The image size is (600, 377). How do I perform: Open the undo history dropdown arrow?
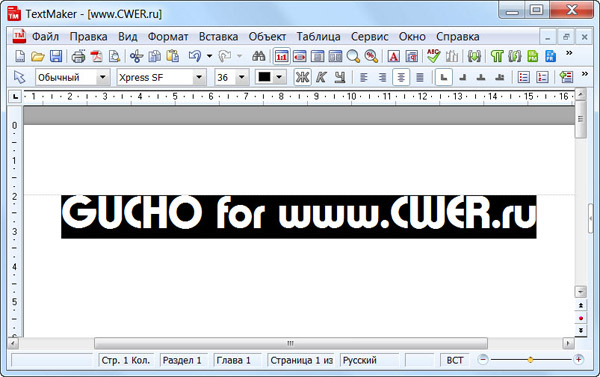pos(209,56)
